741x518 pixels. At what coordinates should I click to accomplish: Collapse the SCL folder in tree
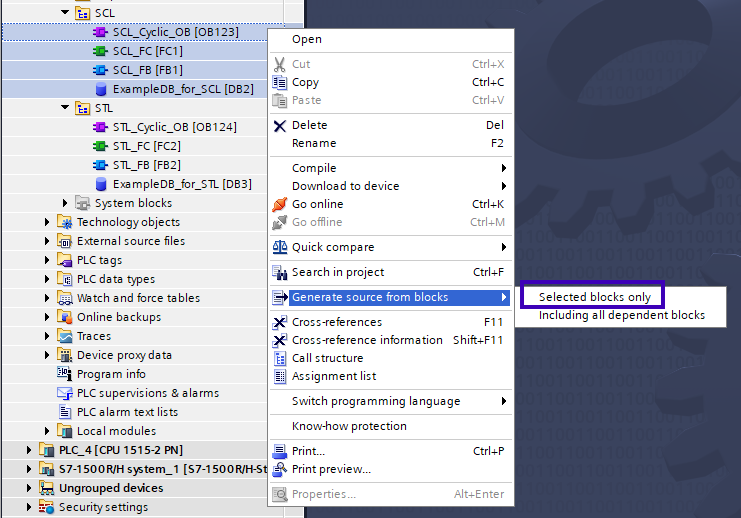coord(65,13)
